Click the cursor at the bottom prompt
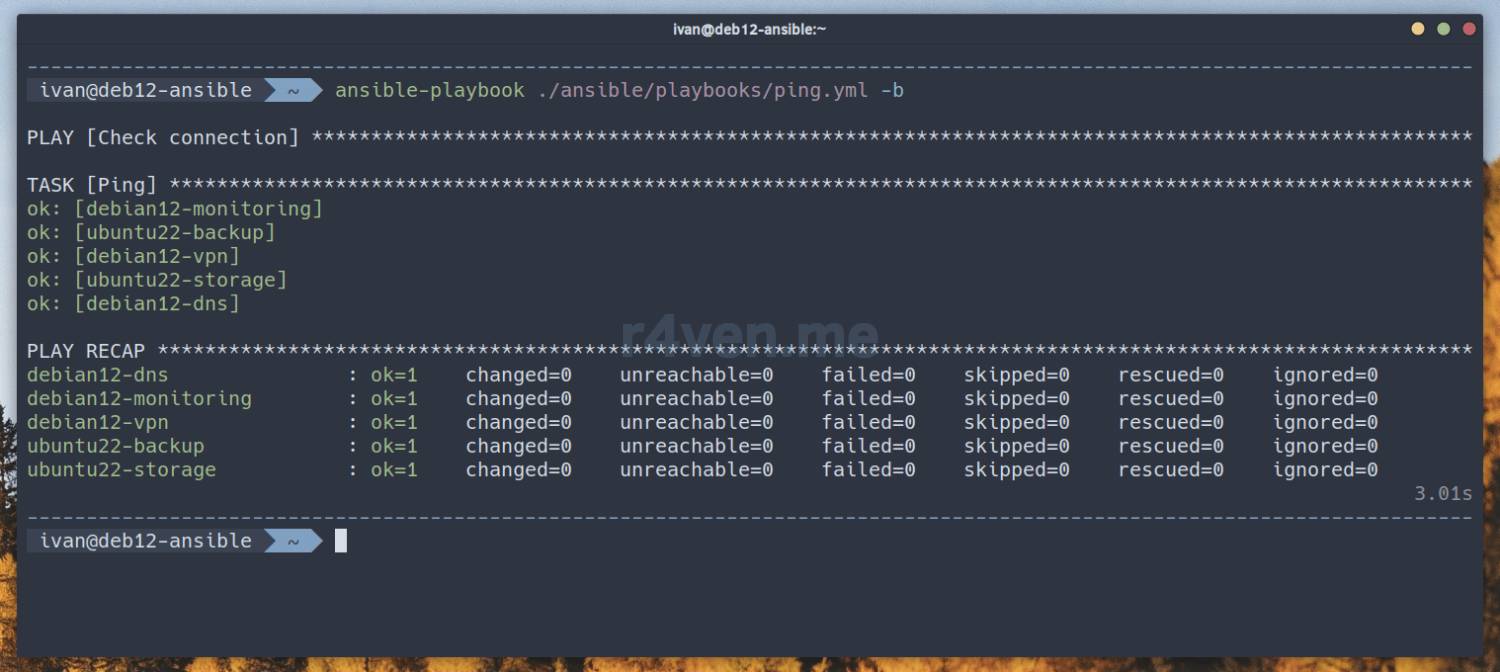The width and height of the screenshot is (1500, 672). pyautogui.click(x=341, y=541)
